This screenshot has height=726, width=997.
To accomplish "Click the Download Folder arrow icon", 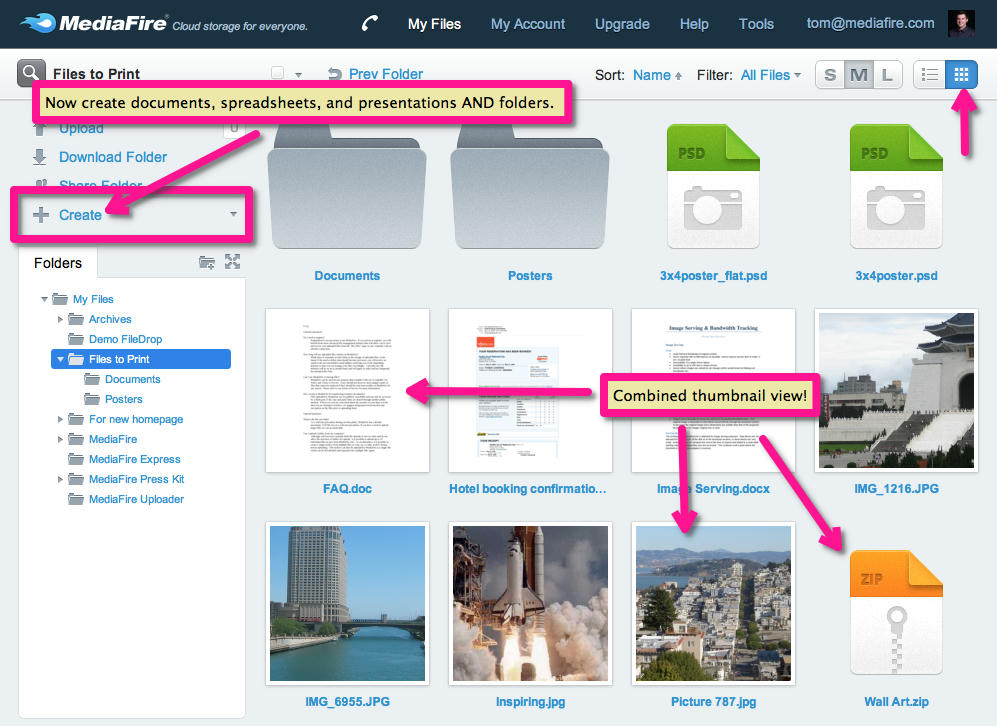I will point(39,157).
